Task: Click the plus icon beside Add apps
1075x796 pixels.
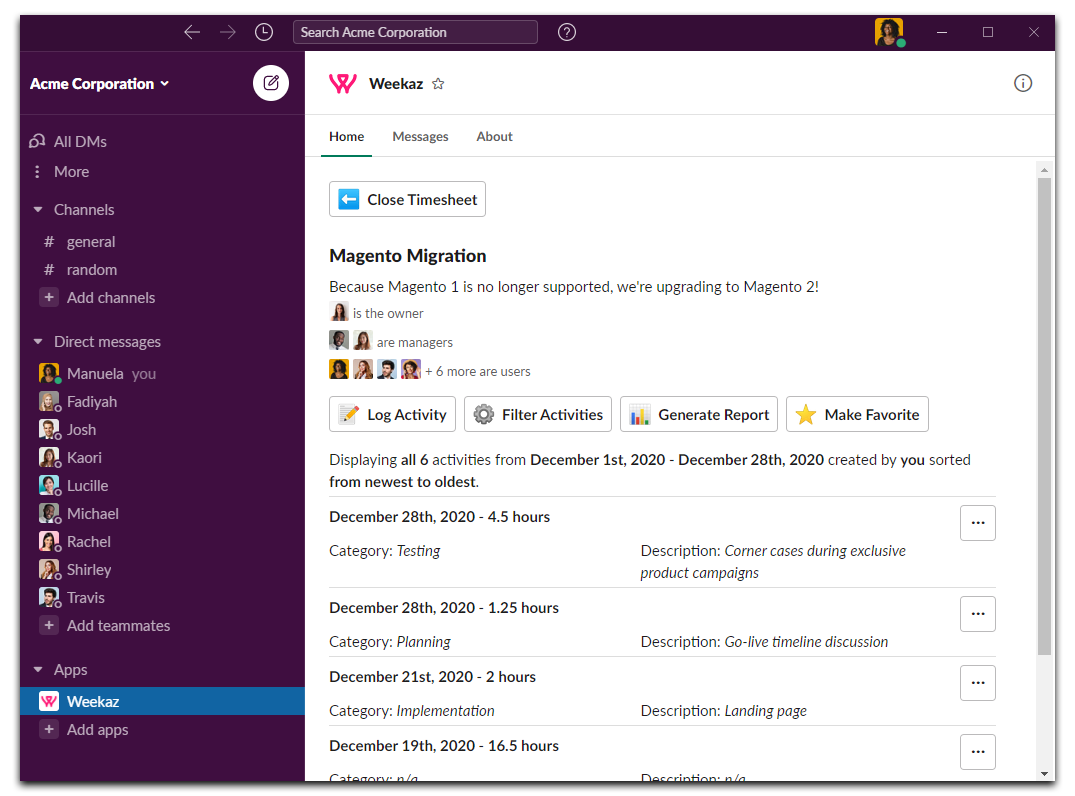Action: [49, 729]
